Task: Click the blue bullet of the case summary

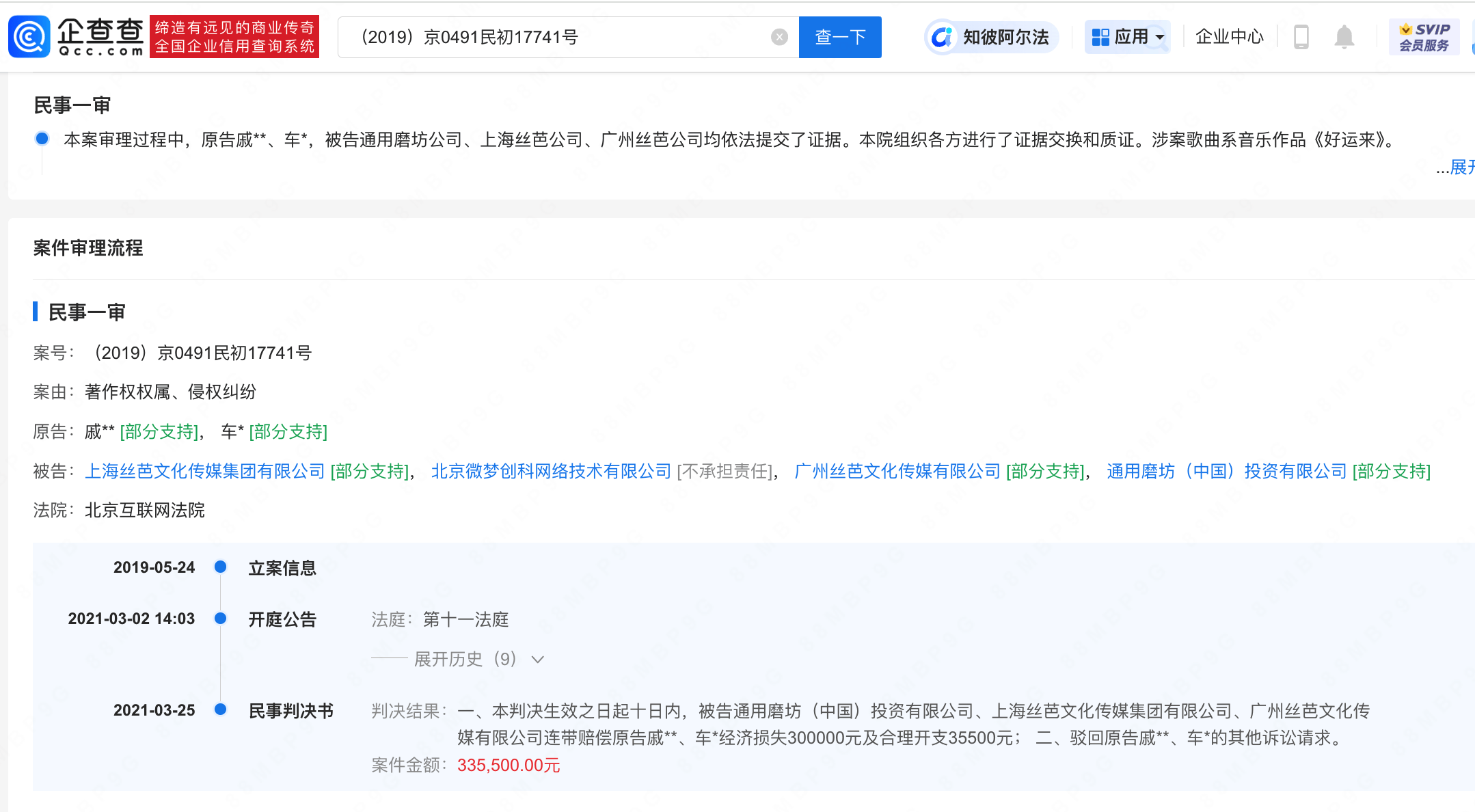Action: 42,139
